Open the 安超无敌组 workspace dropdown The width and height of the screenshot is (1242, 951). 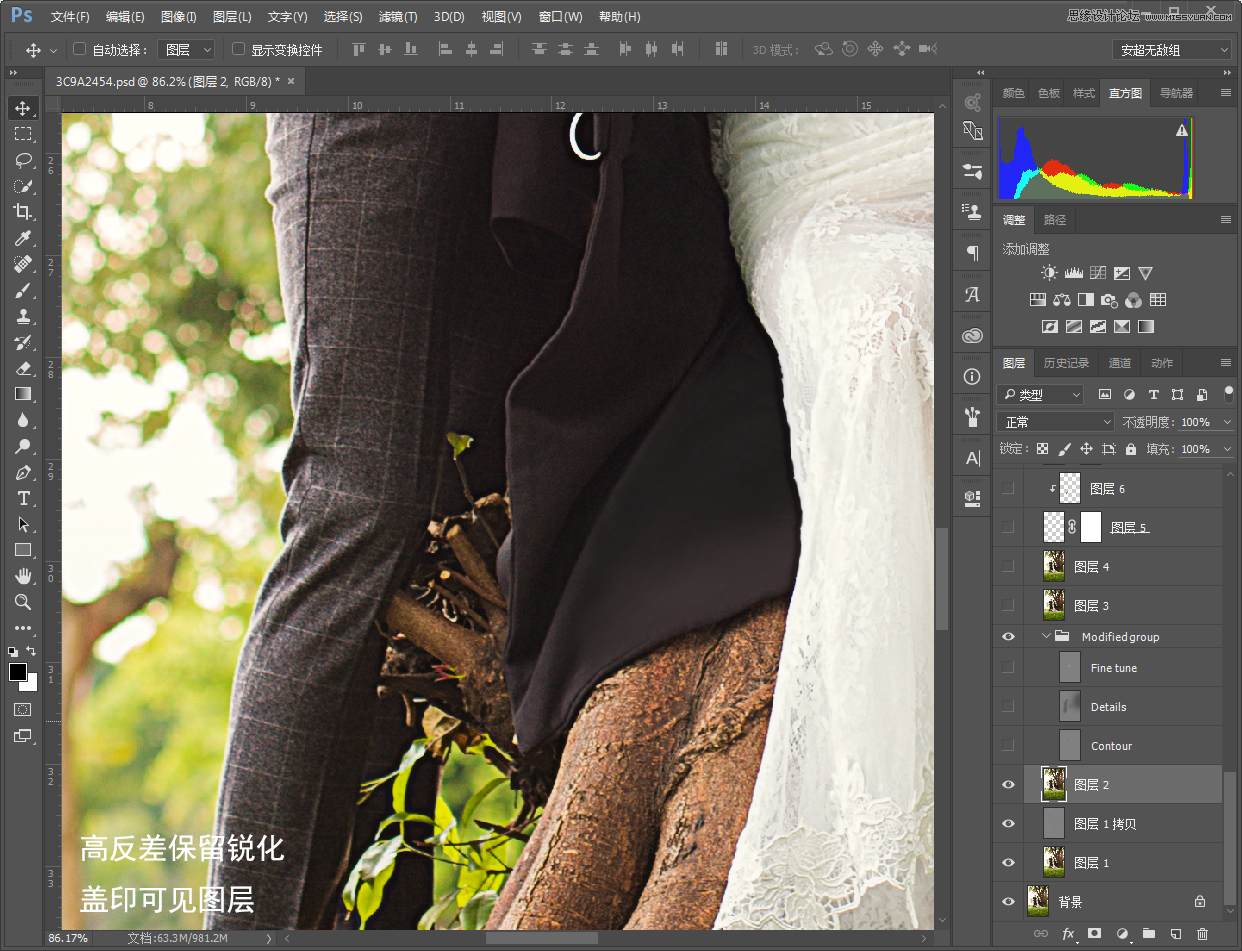point(1171,50)
